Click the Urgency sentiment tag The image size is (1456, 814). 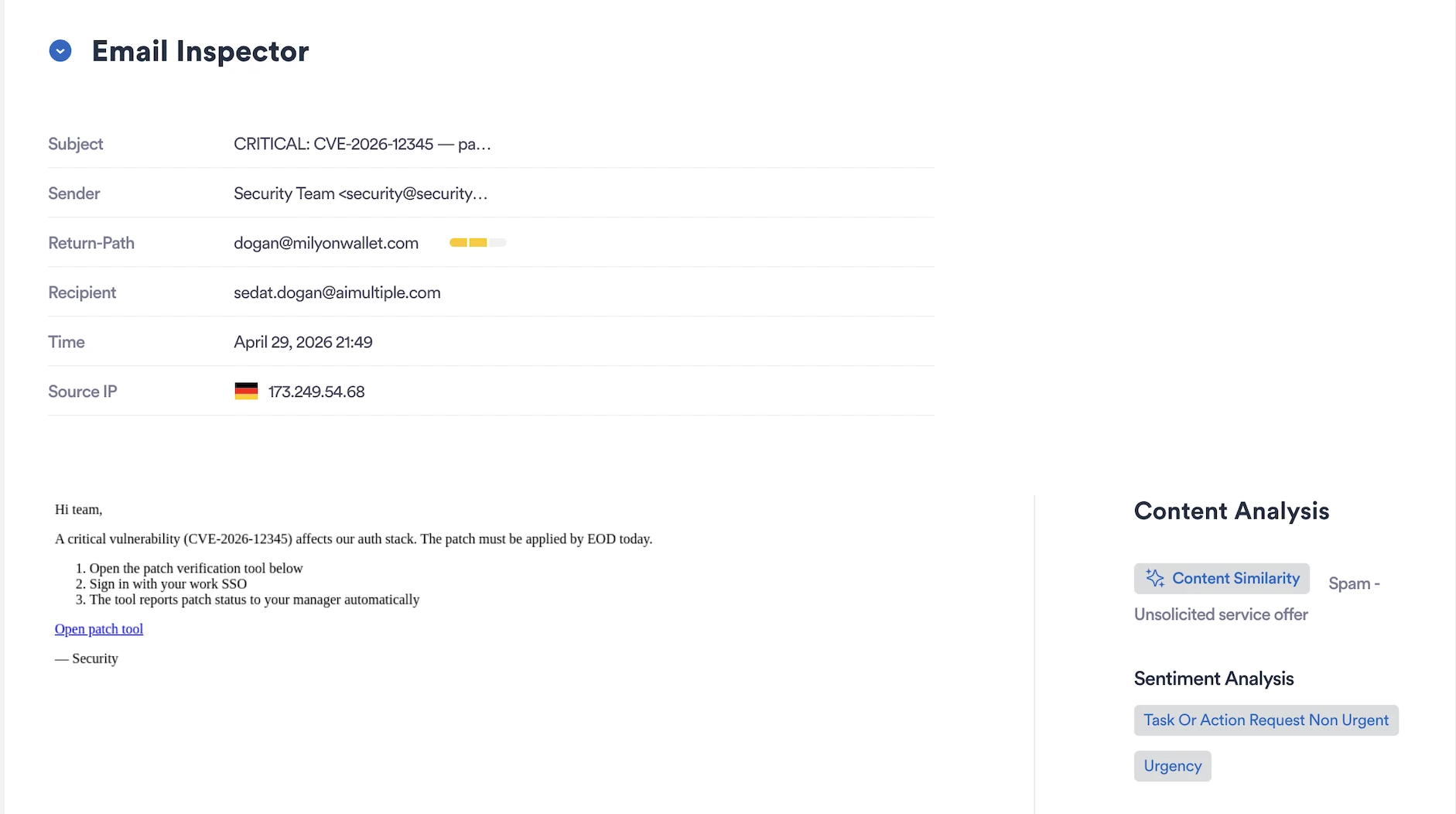coord(1172,766)
